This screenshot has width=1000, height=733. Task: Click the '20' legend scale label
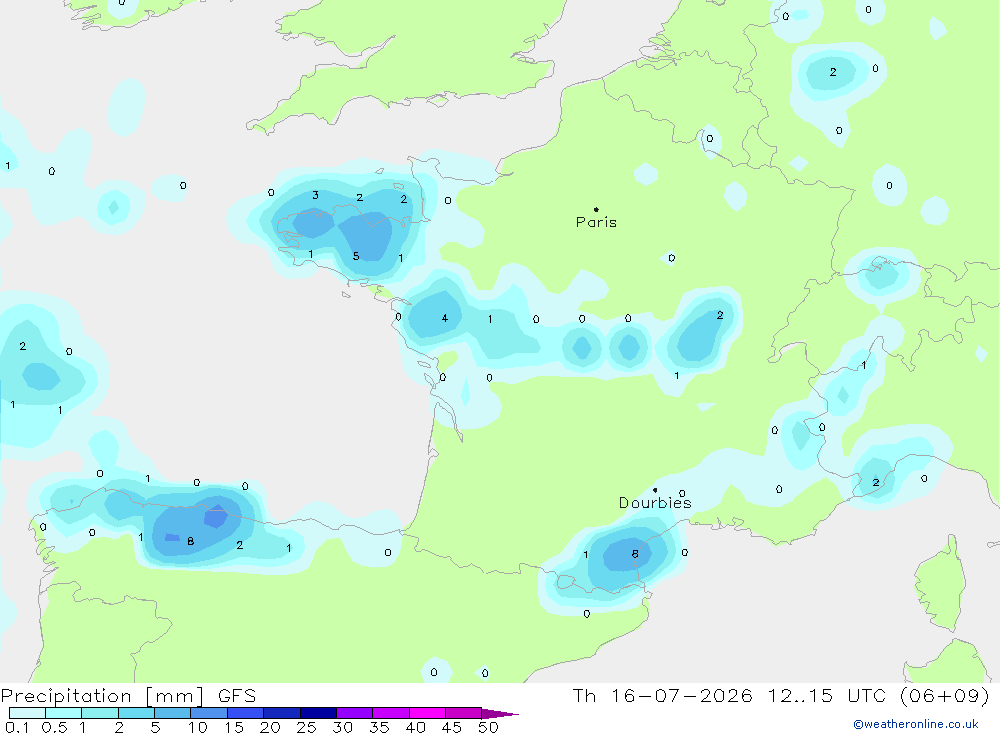tap(270, 727)
